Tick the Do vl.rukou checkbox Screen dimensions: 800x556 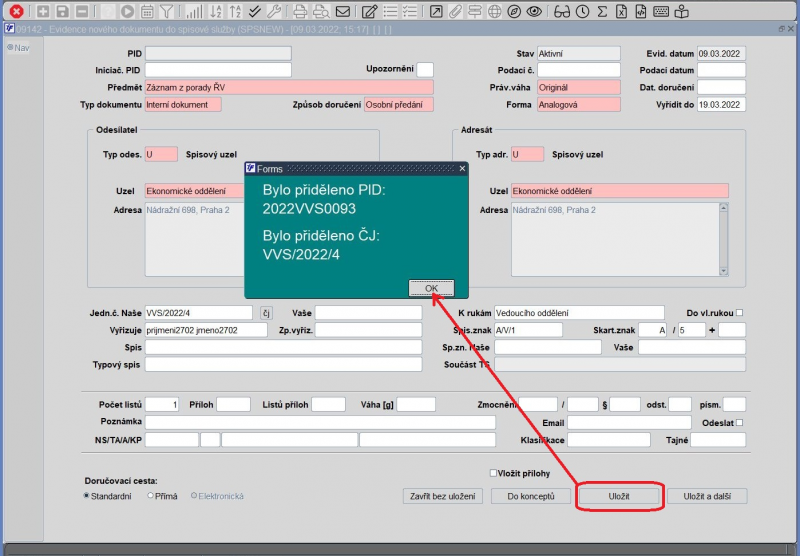point(740,313)
